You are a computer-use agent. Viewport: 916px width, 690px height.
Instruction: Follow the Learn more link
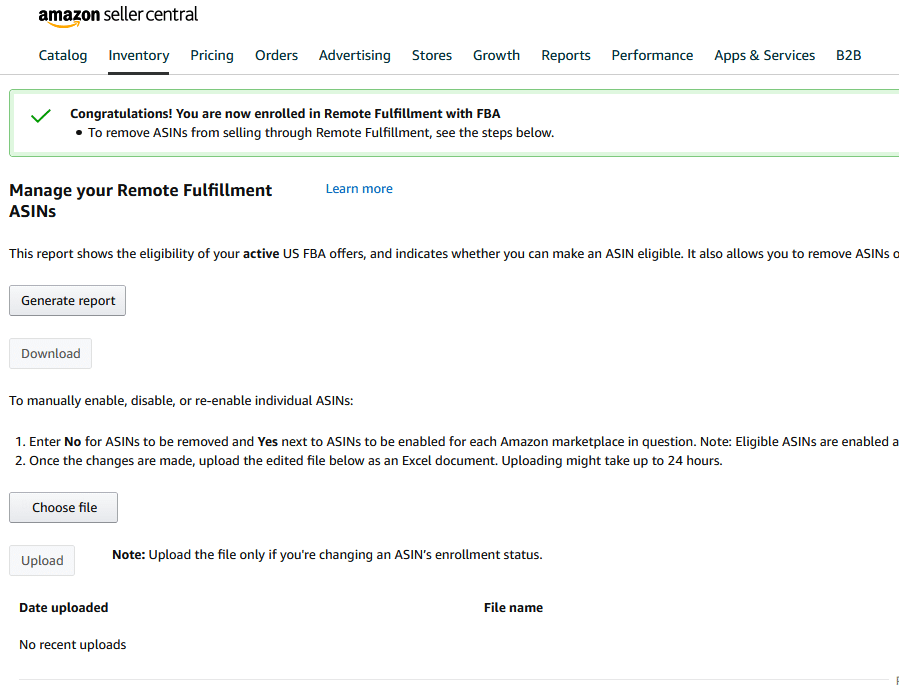(359, 189)
